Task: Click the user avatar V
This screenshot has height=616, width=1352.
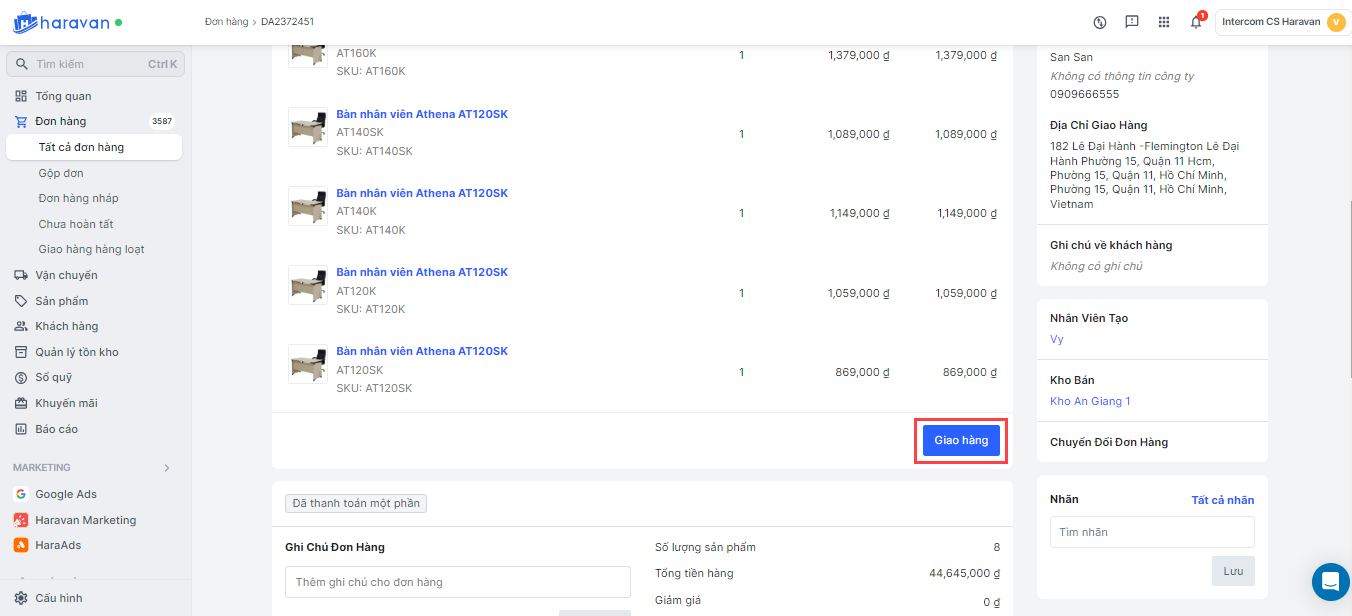Action: 1336,22
